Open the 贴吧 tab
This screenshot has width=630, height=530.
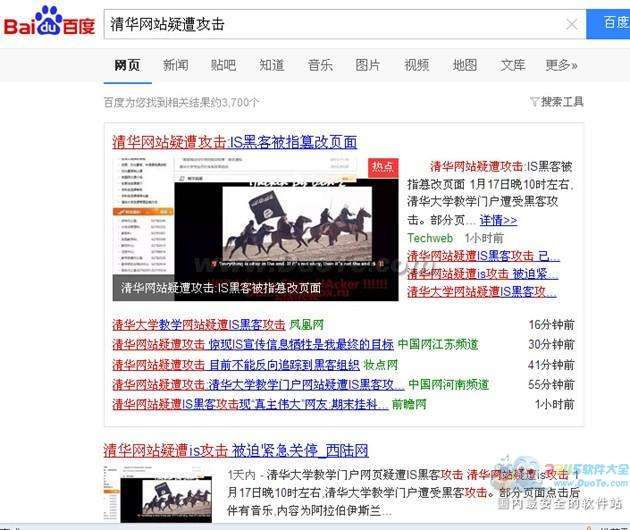[x=223, y=65]
